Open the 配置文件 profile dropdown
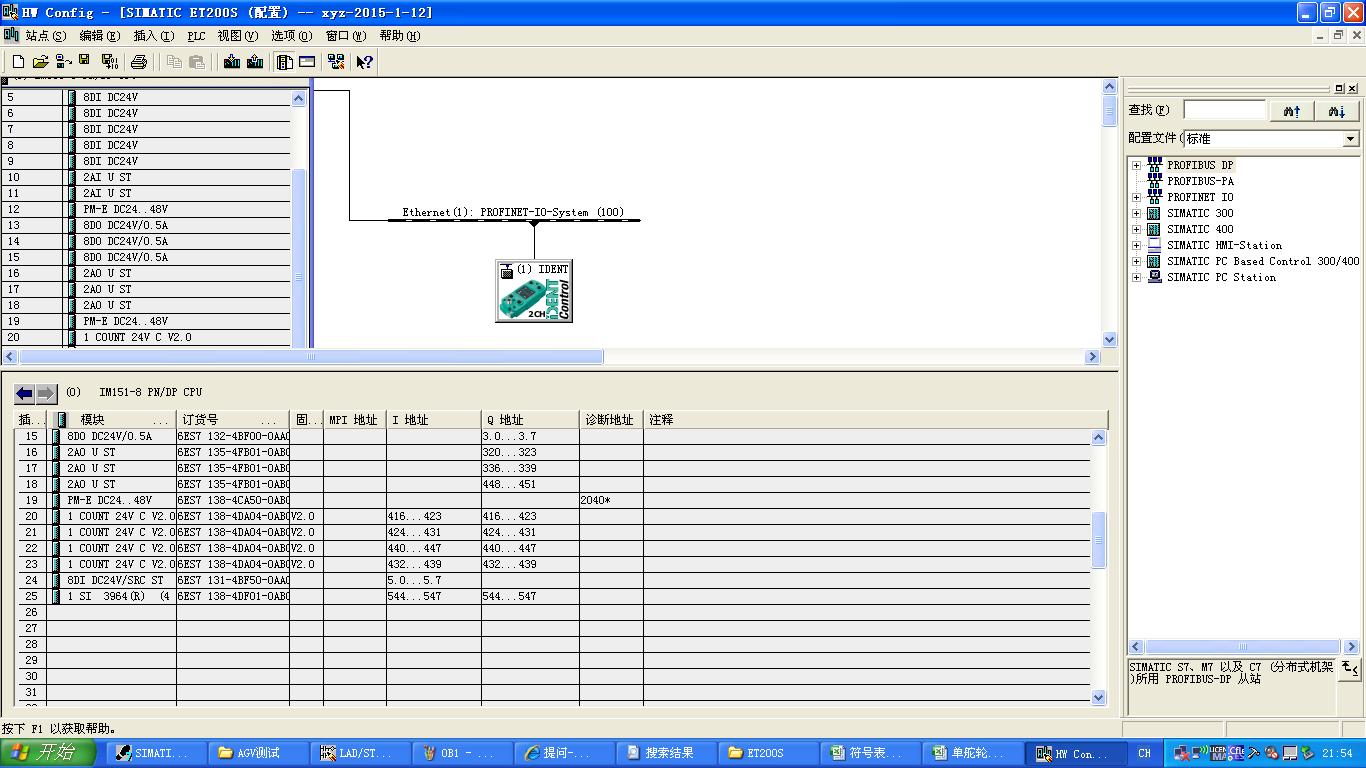The width and height of the screenshot is (1366, 768). (x=1351, y=139)
